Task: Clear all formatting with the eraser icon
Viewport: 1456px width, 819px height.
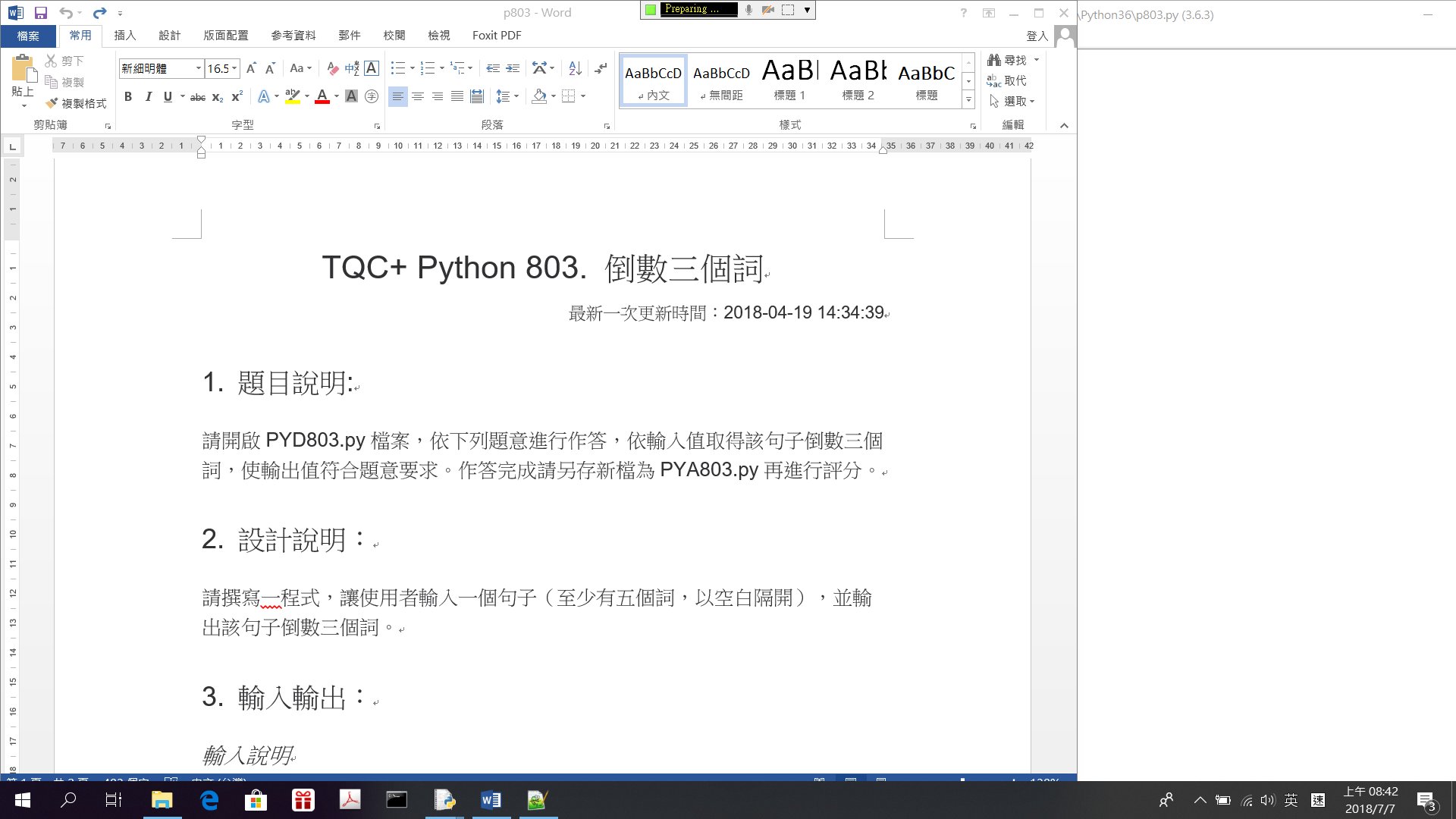Action: tap(332, 68)
